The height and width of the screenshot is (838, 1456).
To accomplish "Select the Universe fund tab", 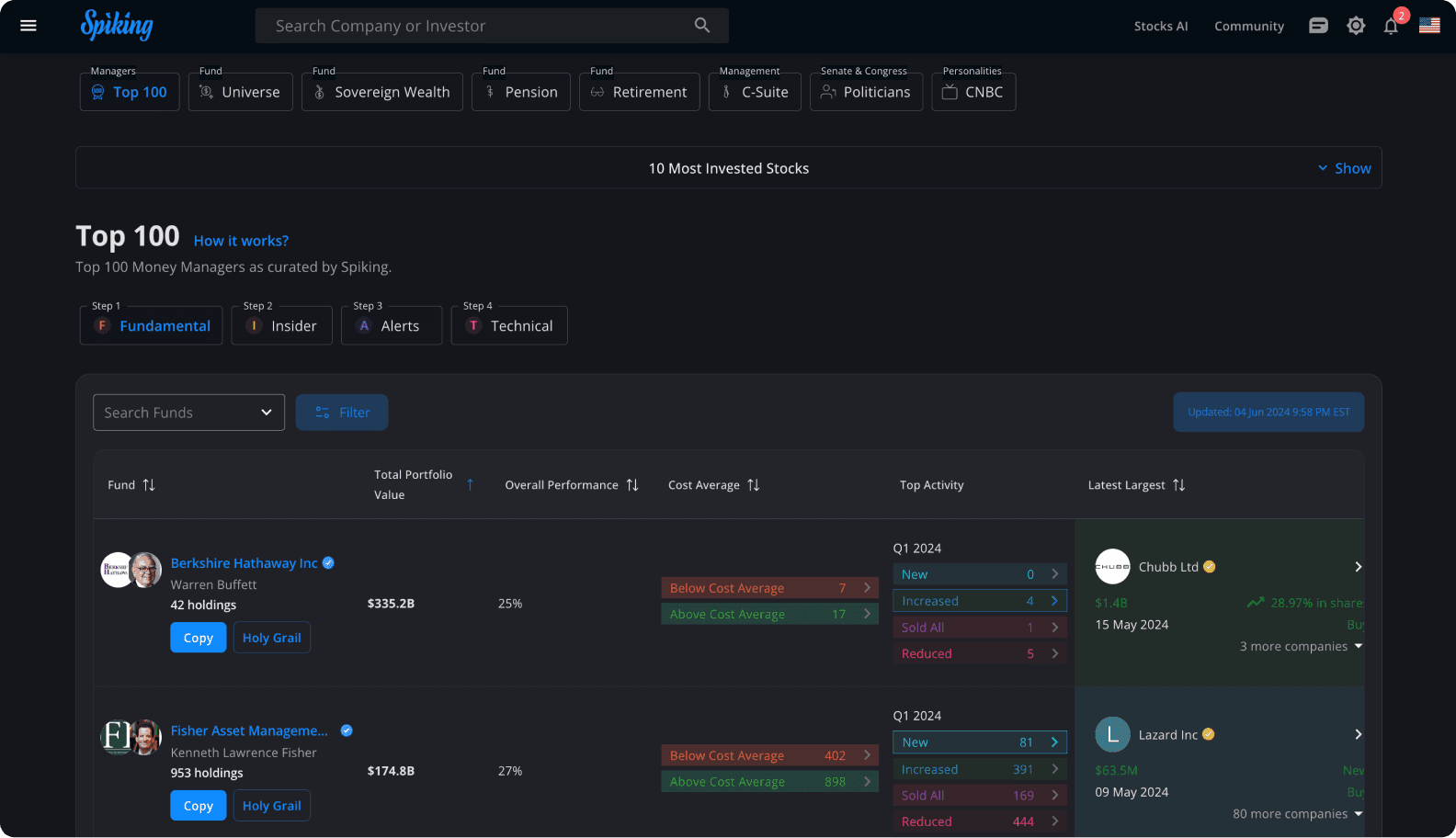I will tap(241, 92).
